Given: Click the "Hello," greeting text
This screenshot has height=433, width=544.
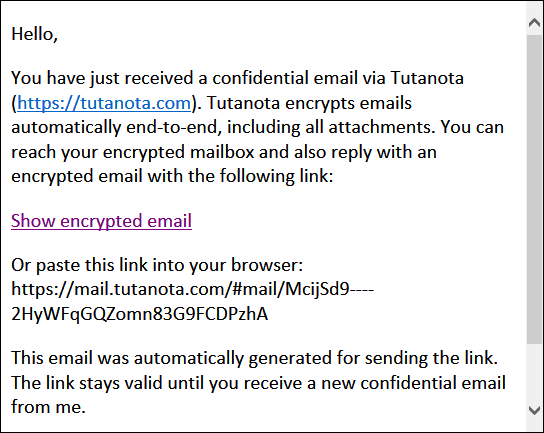Looking at the screenshot, I should pyautogui.click(x=34, y=34).
